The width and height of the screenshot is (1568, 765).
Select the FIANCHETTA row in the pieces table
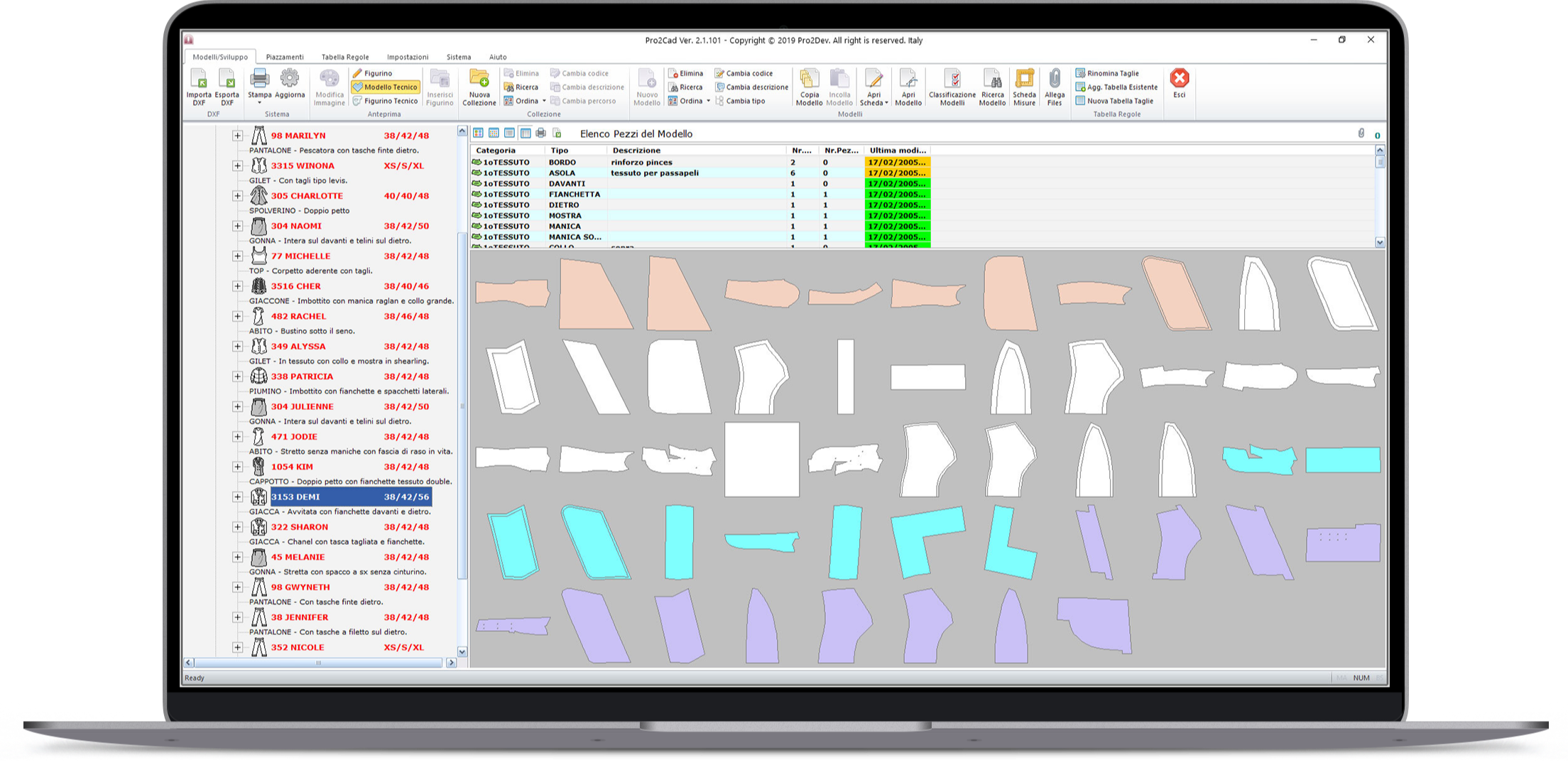[700, 194]
